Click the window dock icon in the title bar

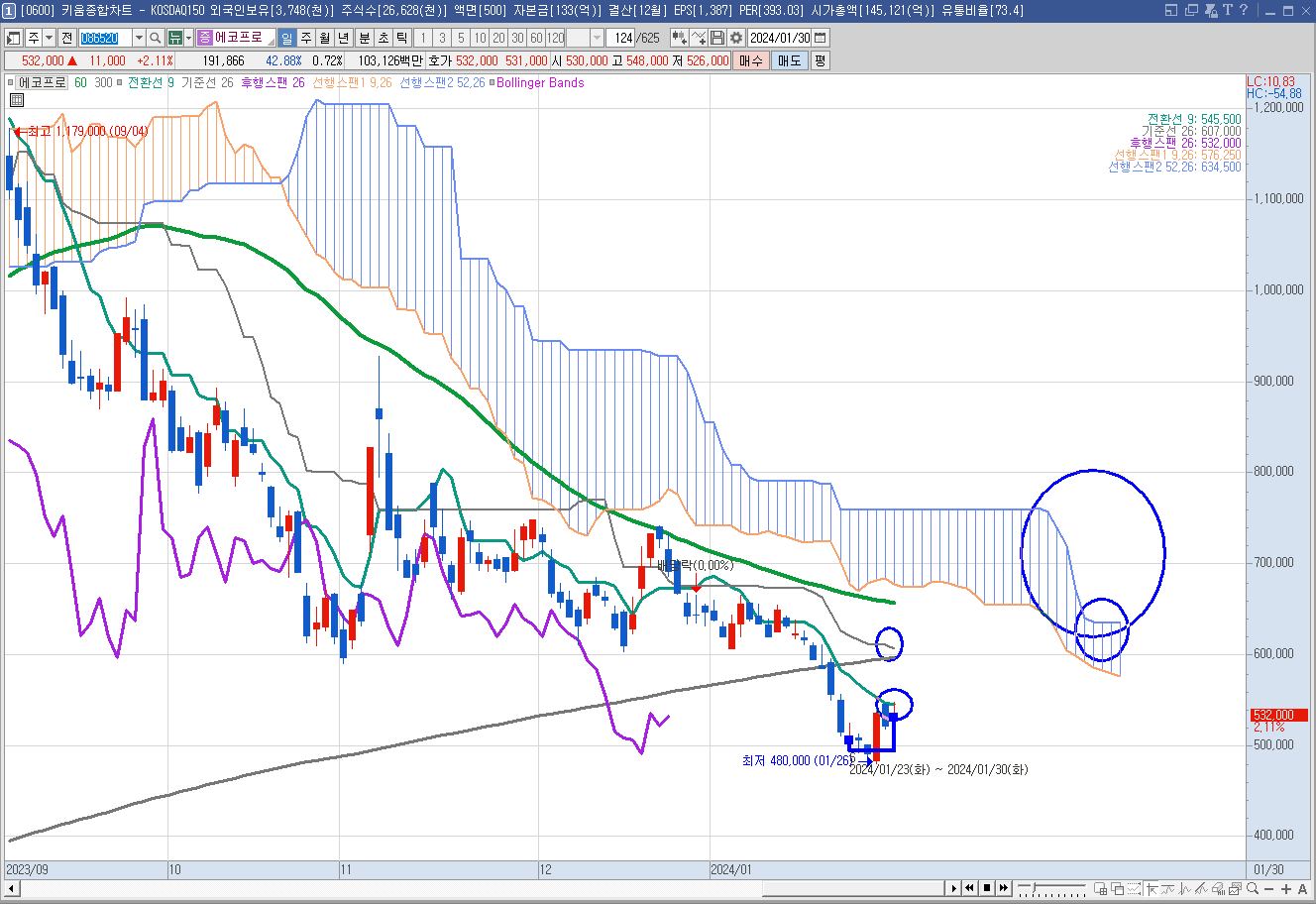pyautogui.click(x=1171, y=10)
